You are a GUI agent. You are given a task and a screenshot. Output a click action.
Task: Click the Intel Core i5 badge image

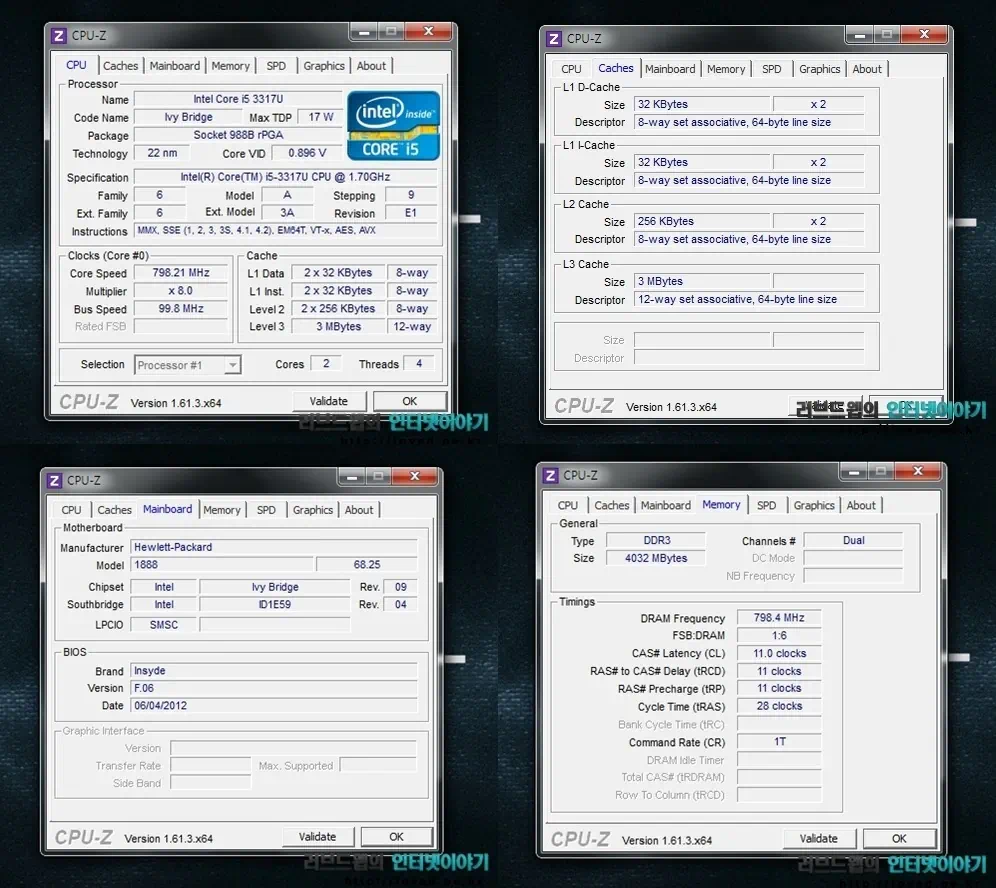[x=394, y=127]
